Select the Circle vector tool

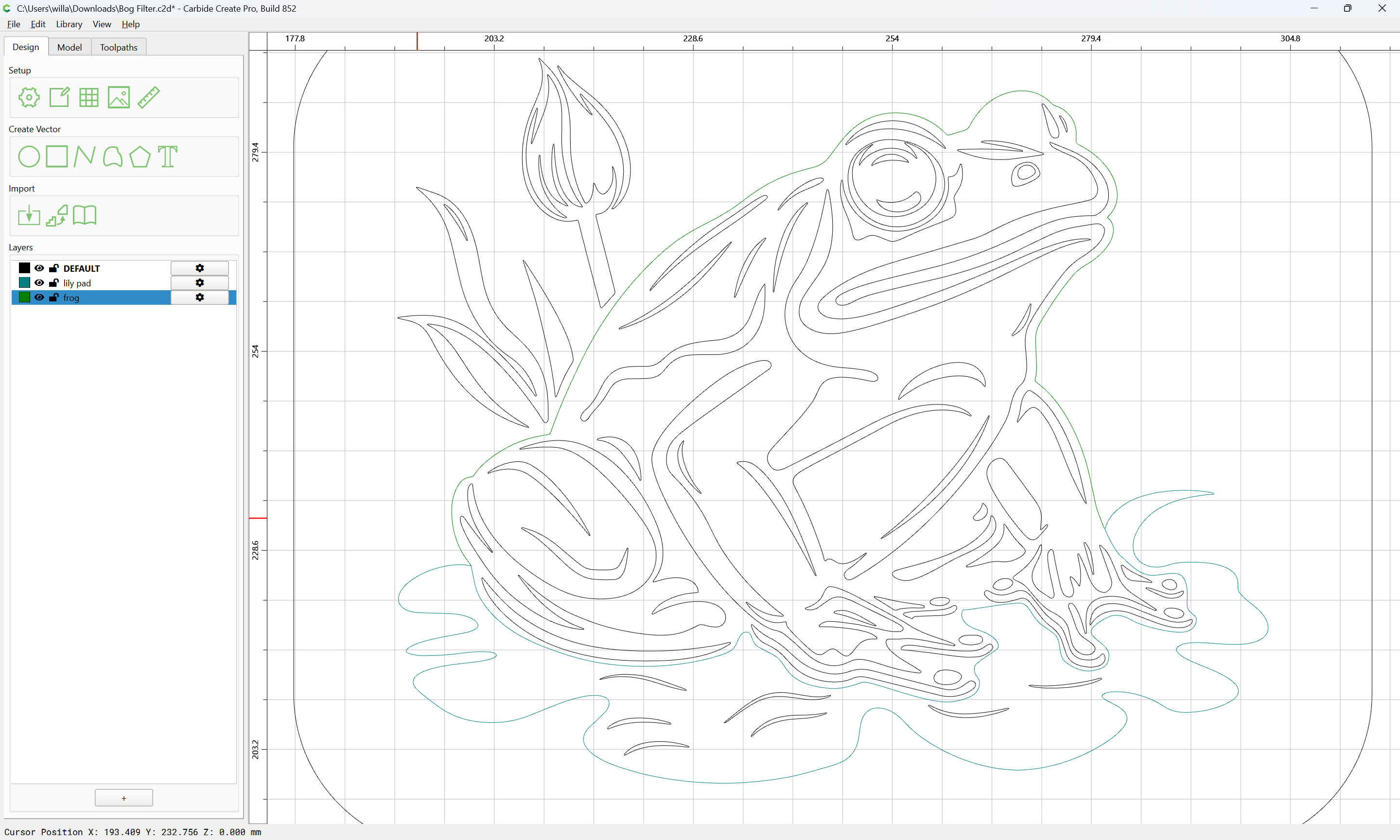29,157
